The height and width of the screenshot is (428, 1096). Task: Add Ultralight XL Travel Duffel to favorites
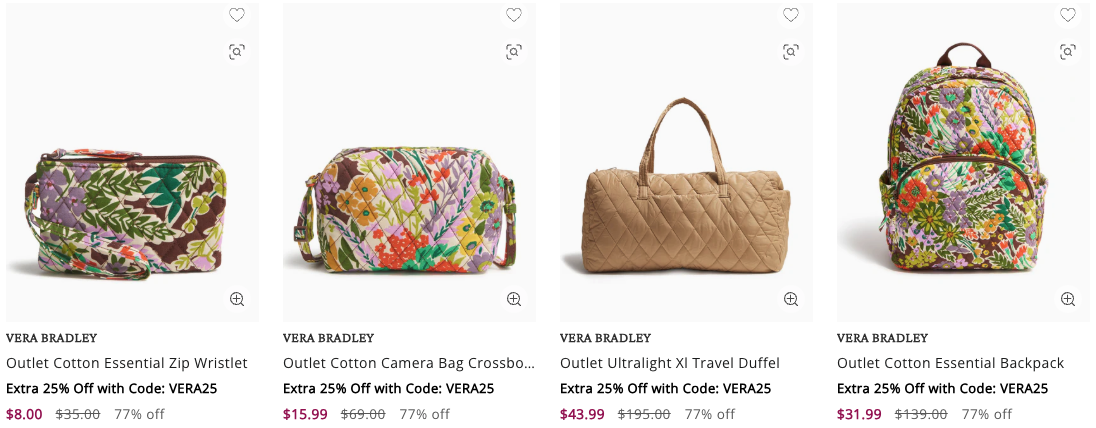coord(791,15)
